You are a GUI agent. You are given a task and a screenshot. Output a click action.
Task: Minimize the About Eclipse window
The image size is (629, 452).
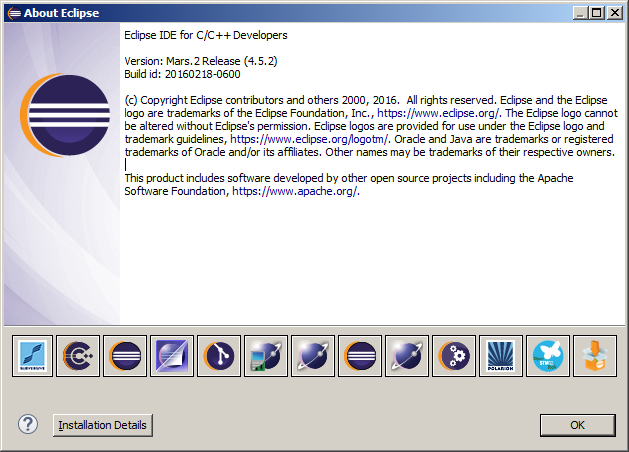580,13
